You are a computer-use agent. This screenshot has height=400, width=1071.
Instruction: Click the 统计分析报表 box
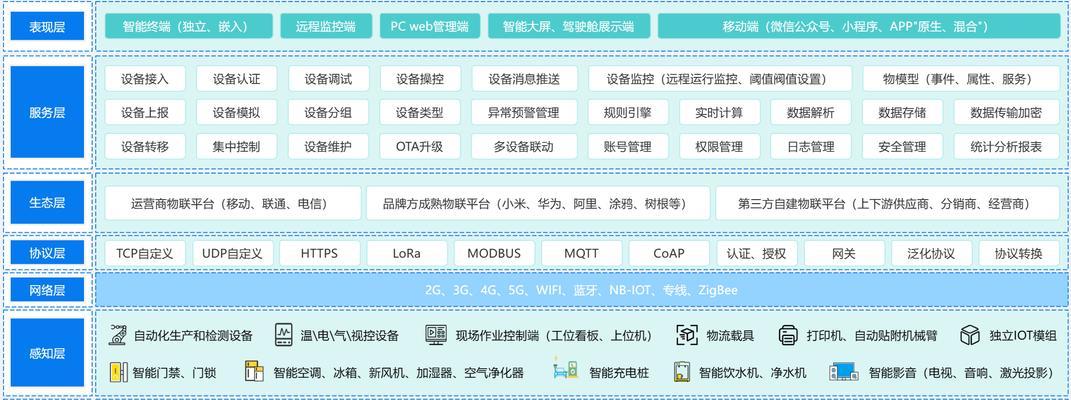tap(1006, 146)
